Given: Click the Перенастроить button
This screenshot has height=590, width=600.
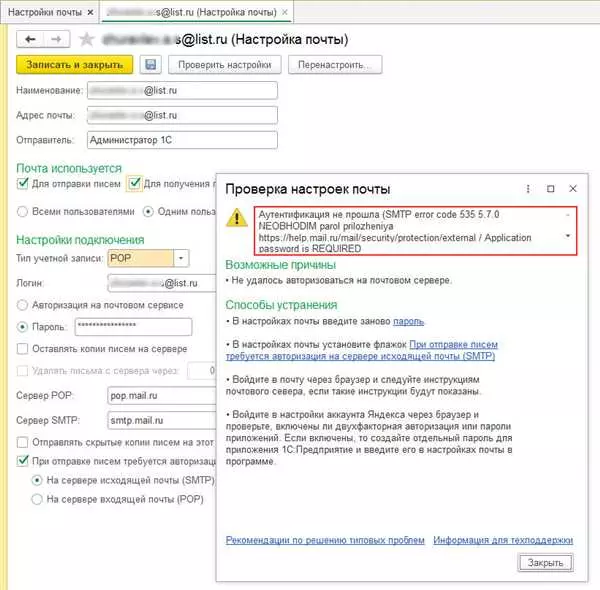Looking at the screenshot, I should [x=335, y=65].
